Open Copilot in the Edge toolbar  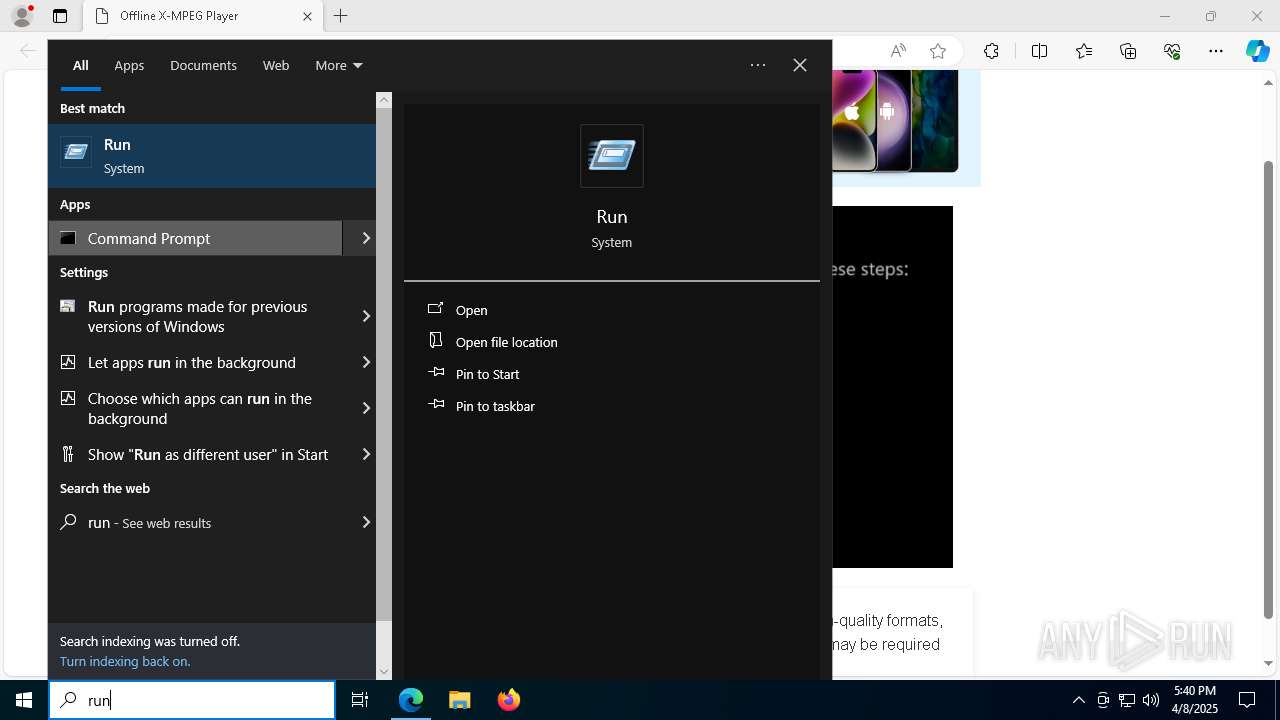1257,51
